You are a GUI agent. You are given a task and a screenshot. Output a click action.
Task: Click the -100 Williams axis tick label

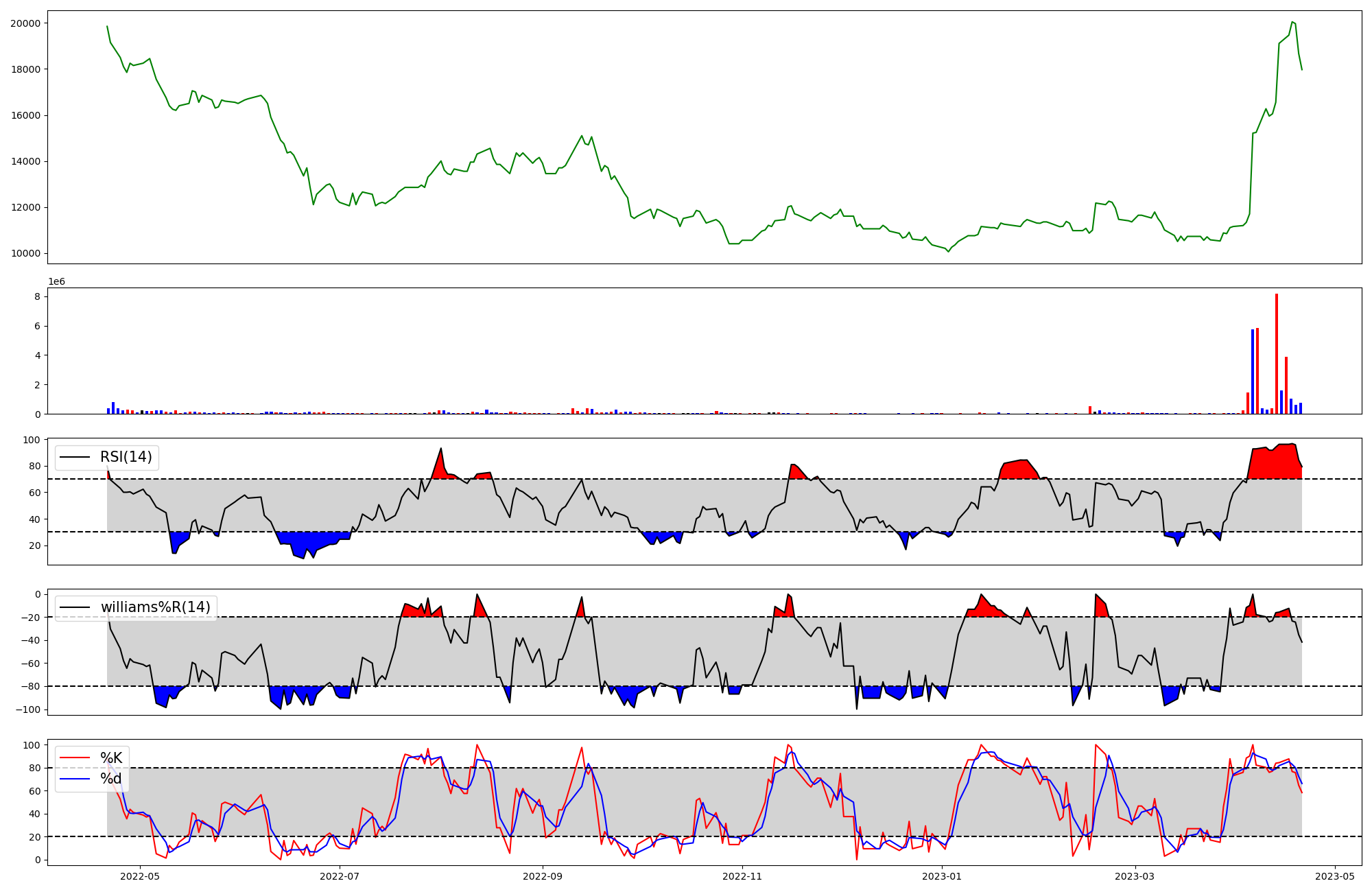tap(27, 709)
